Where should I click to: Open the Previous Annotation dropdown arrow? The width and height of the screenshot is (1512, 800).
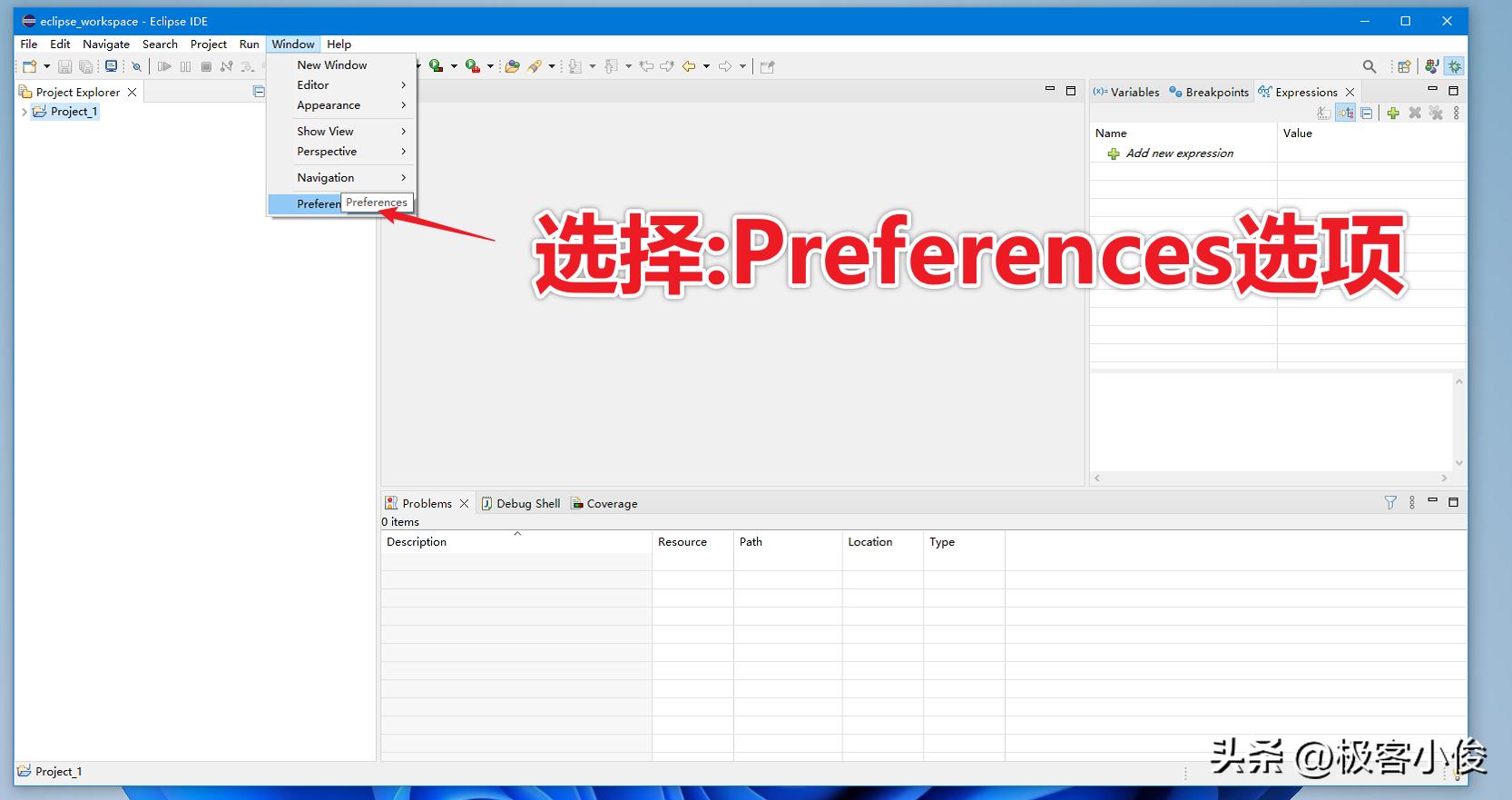(x=628, y=66)
